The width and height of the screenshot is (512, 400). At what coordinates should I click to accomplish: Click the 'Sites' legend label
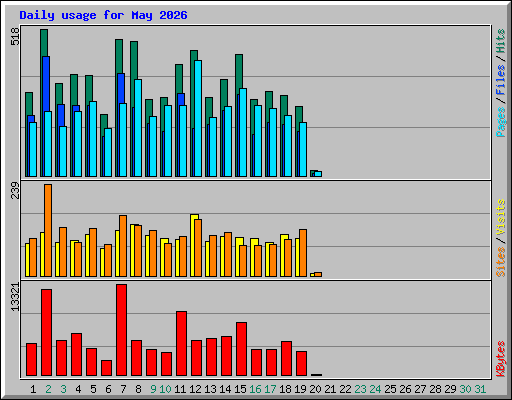(501, 262)
